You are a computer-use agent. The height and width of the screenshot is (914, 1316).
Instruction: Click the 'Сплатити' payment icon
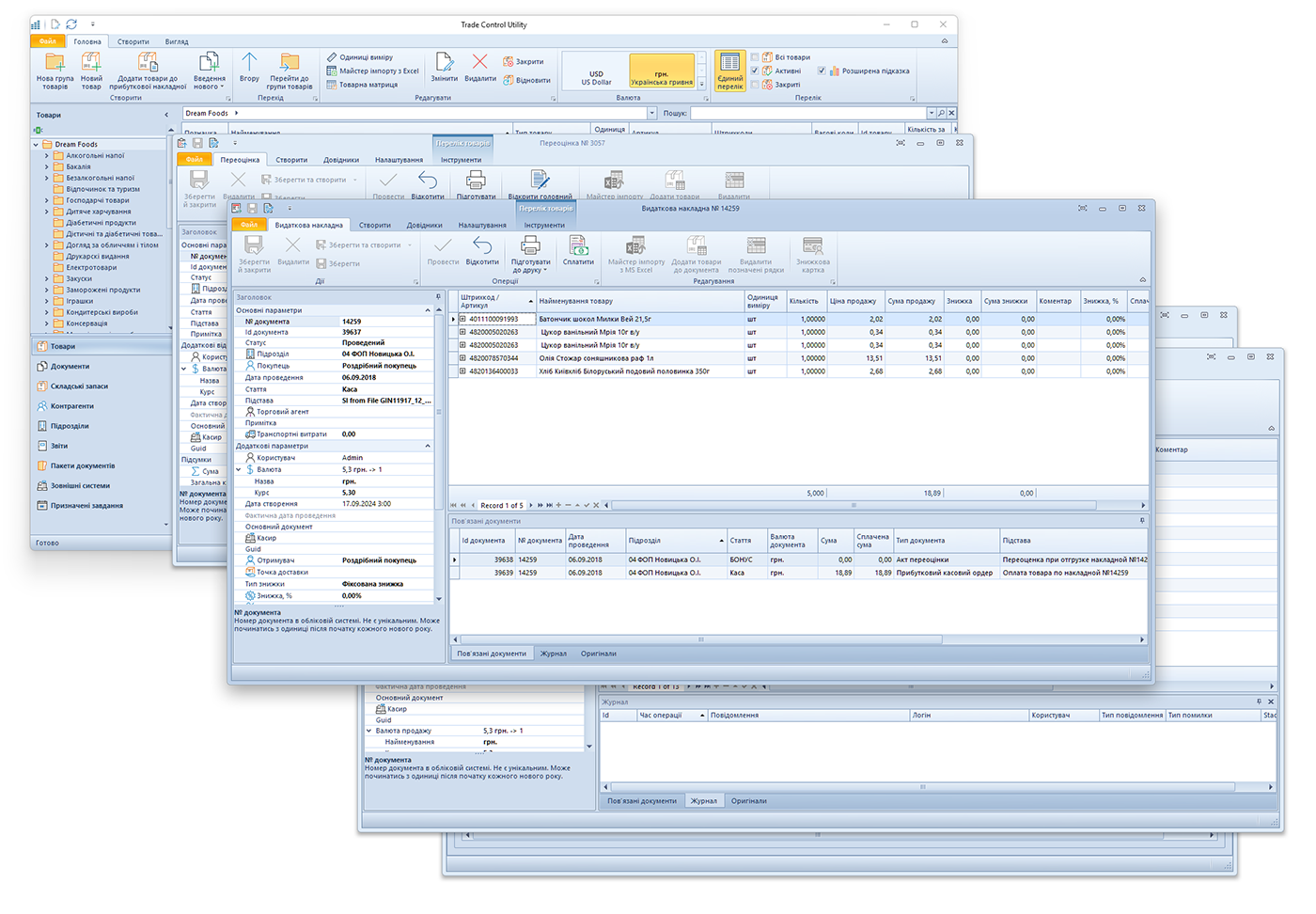coord(578,247)
